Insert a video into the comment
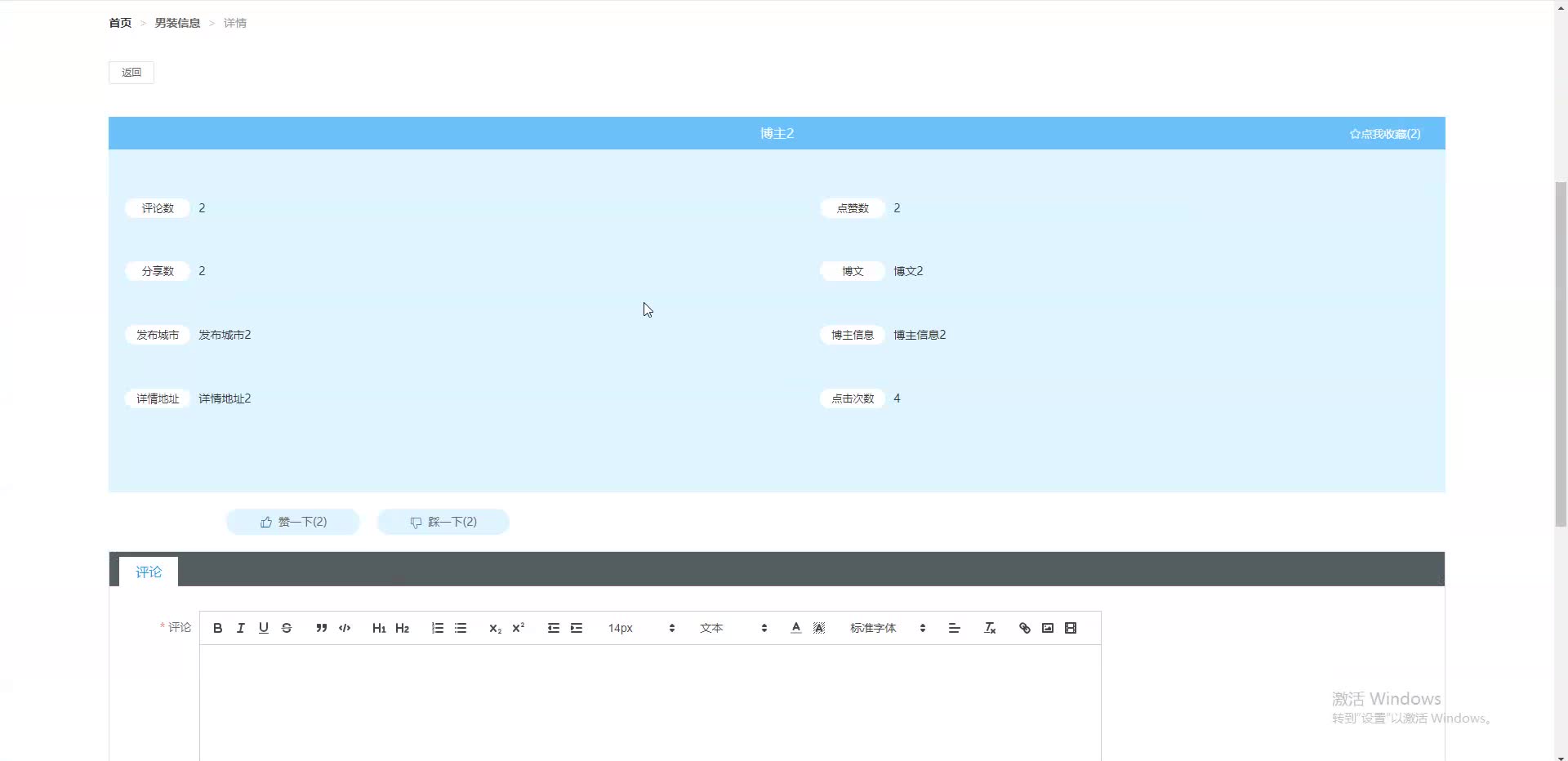The image size is (1568, 761). [1071, 627]
